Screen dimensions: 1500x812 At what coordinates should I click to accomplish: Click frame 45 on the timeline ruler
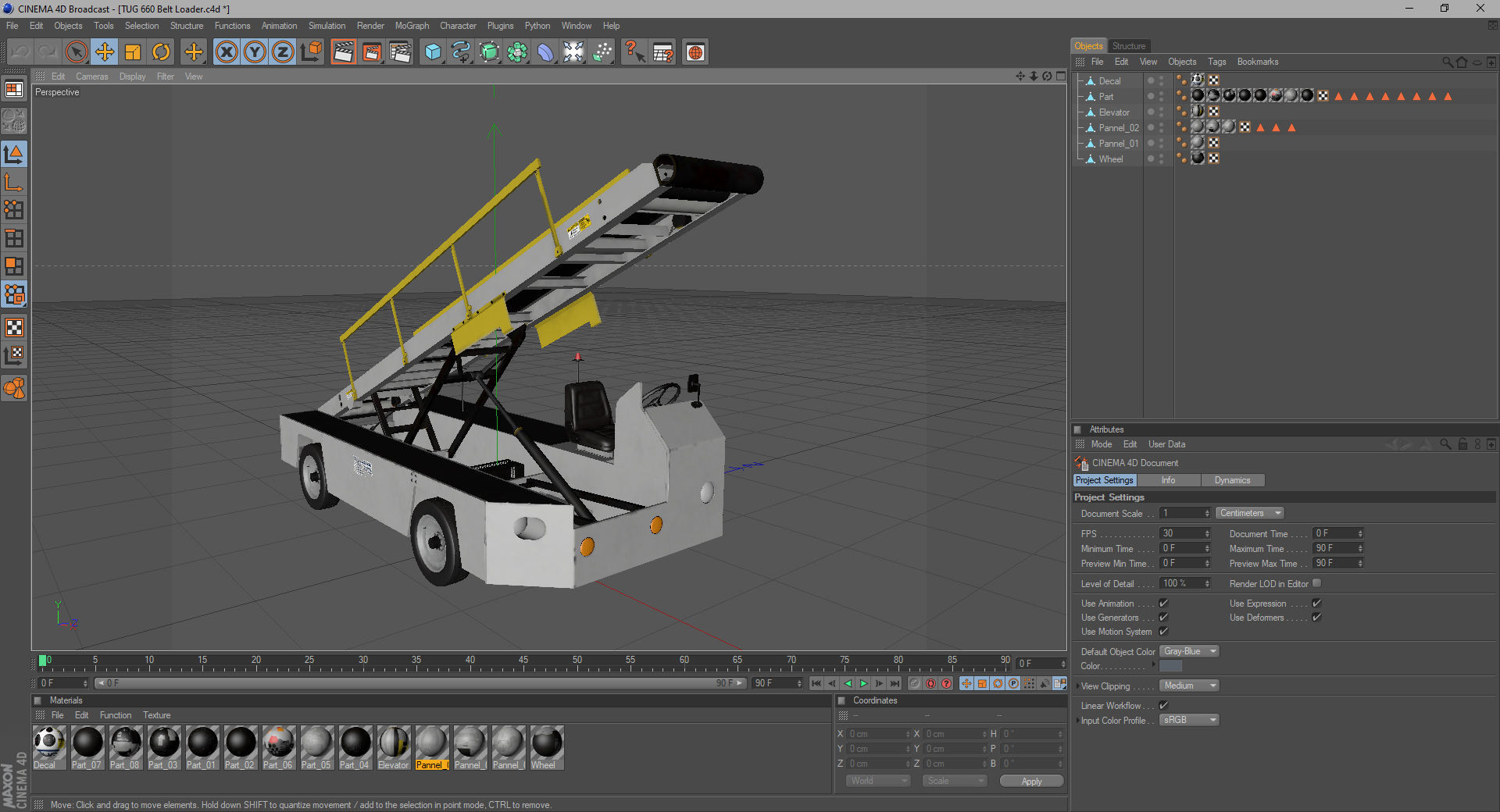coord(523,661)
